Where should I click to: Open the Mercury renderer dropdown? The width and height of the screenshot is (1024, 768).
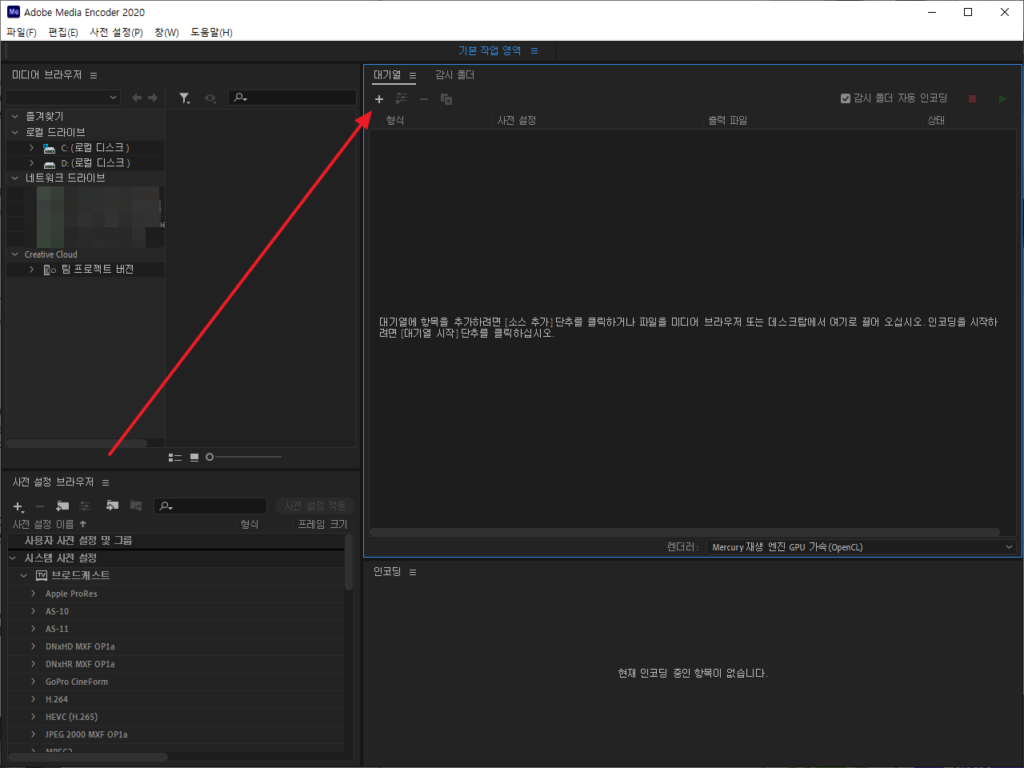[x=860, y=547]
